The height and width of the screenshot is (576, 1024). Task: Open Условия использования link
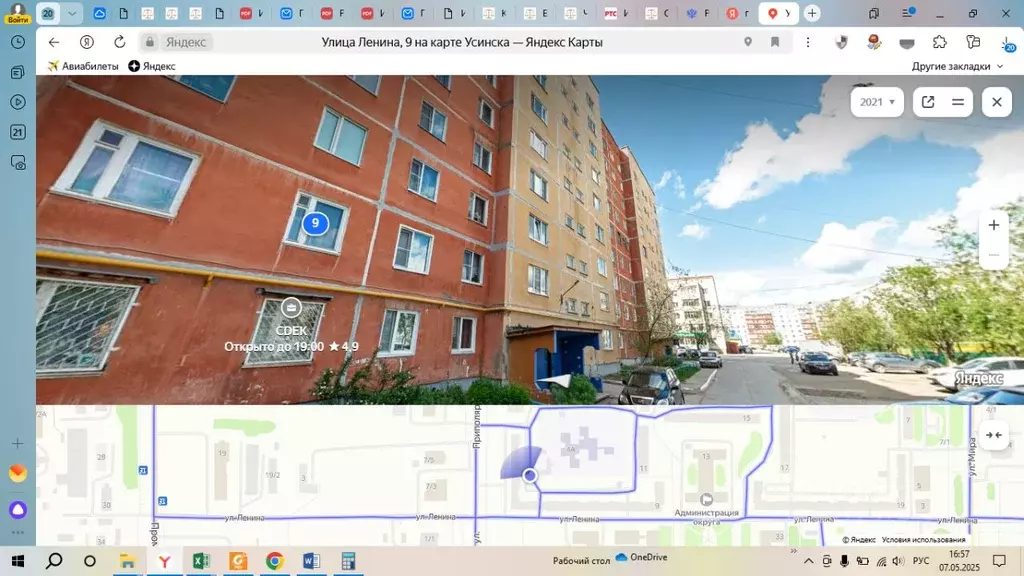(923, 539)
